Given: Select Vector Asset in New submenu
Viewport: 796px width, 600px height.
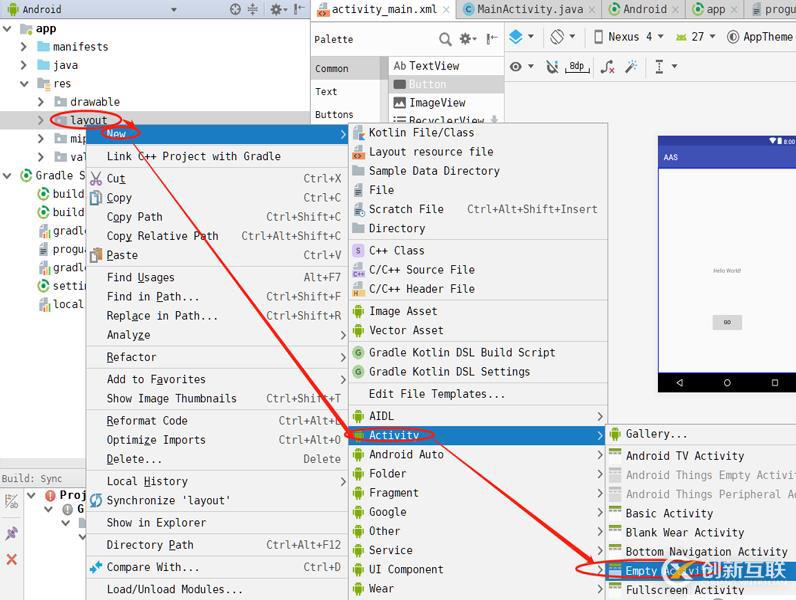Looking at the screenshot, I should click(x=478, y=330).
